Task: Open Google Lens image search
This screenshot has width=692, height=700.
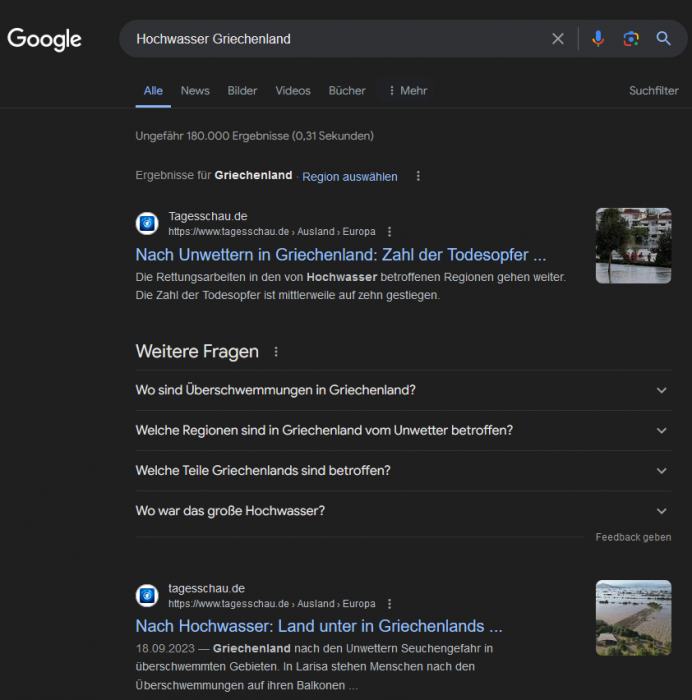Action: click(631, 39)
